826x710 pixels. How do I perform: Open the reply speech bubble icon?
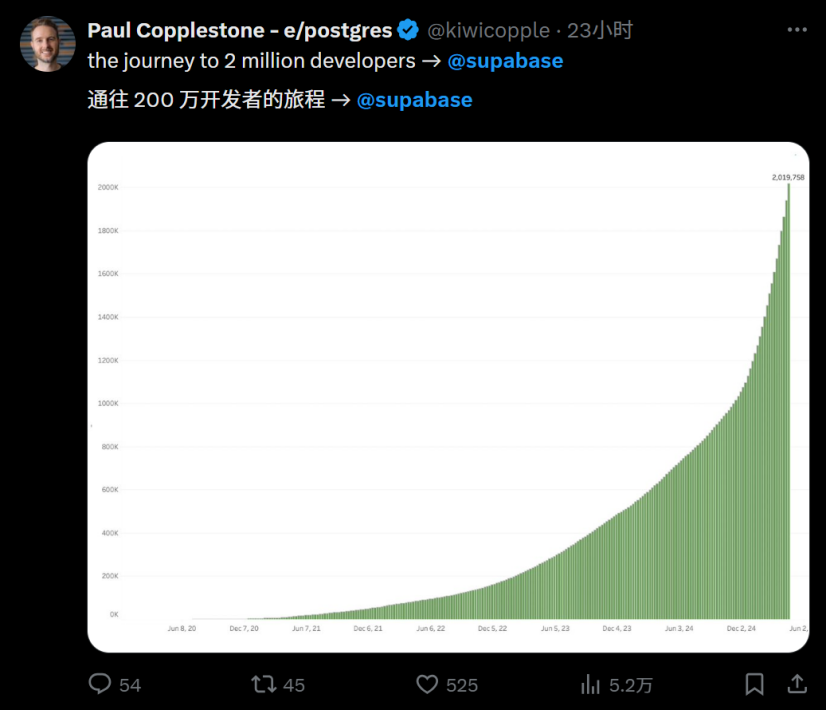click(x=100, y=684)
